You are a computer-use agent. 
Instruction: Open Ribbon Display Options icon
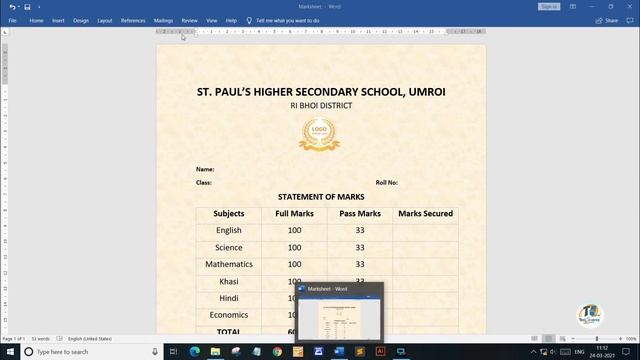click(x=573, y=7)
